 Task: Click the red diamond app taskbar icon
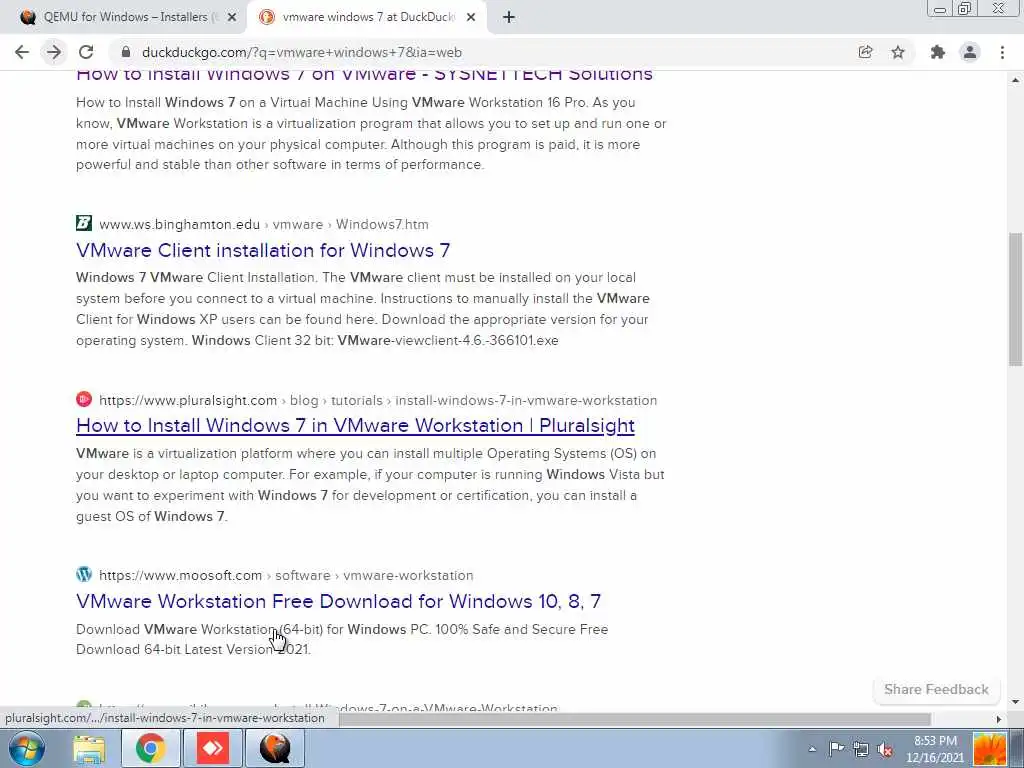click(x=213, y=748)
